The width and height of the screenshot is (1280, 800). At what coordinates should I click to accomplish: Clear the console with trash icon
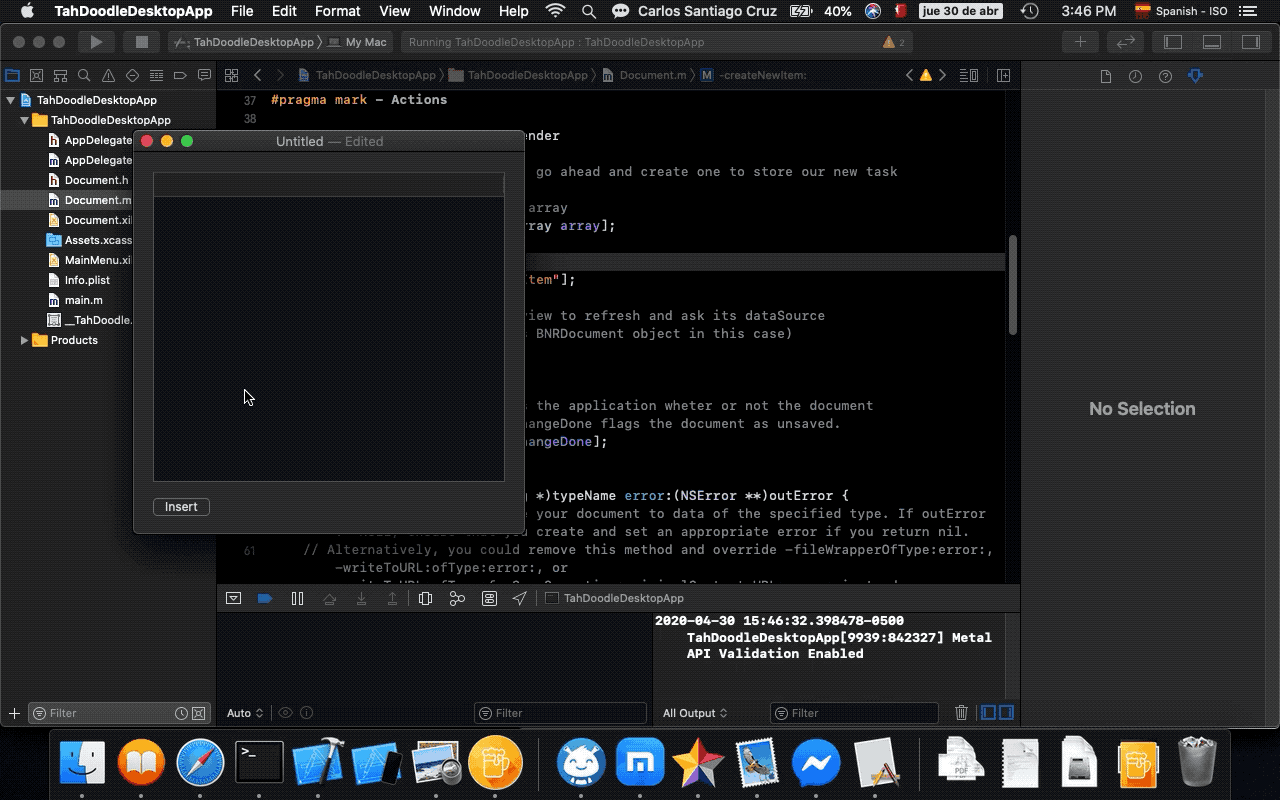(961, 713)
